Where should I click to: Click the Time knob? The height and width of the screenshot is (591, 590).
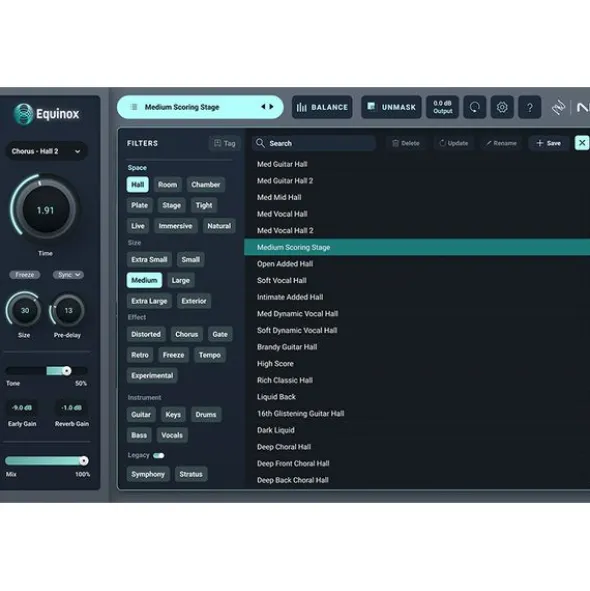coord(45,210)
